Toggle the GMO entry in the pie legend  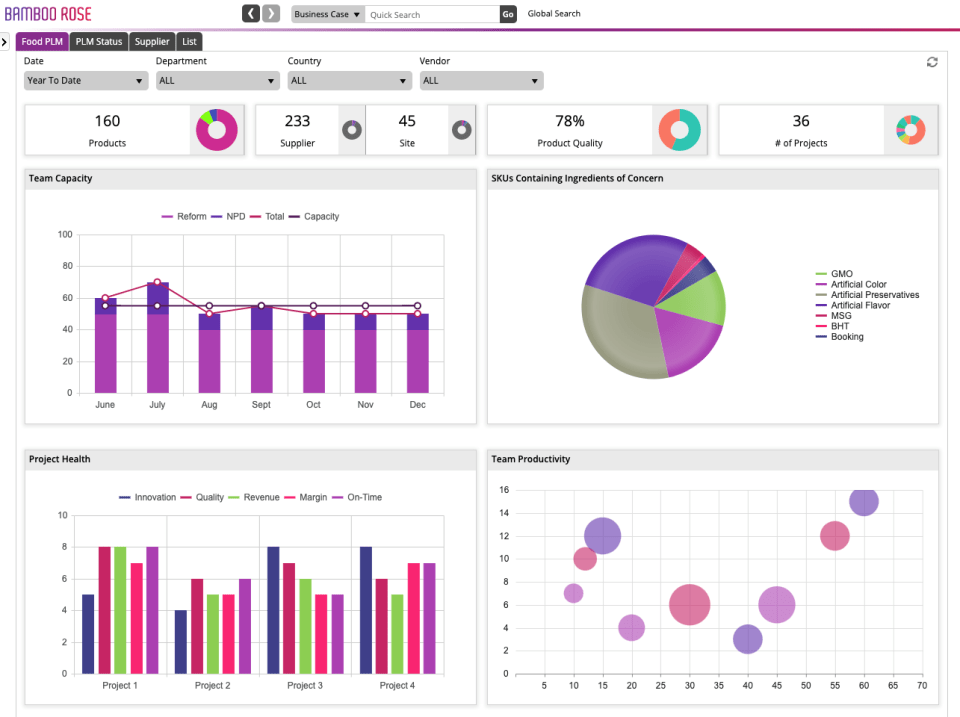point(844,274)
